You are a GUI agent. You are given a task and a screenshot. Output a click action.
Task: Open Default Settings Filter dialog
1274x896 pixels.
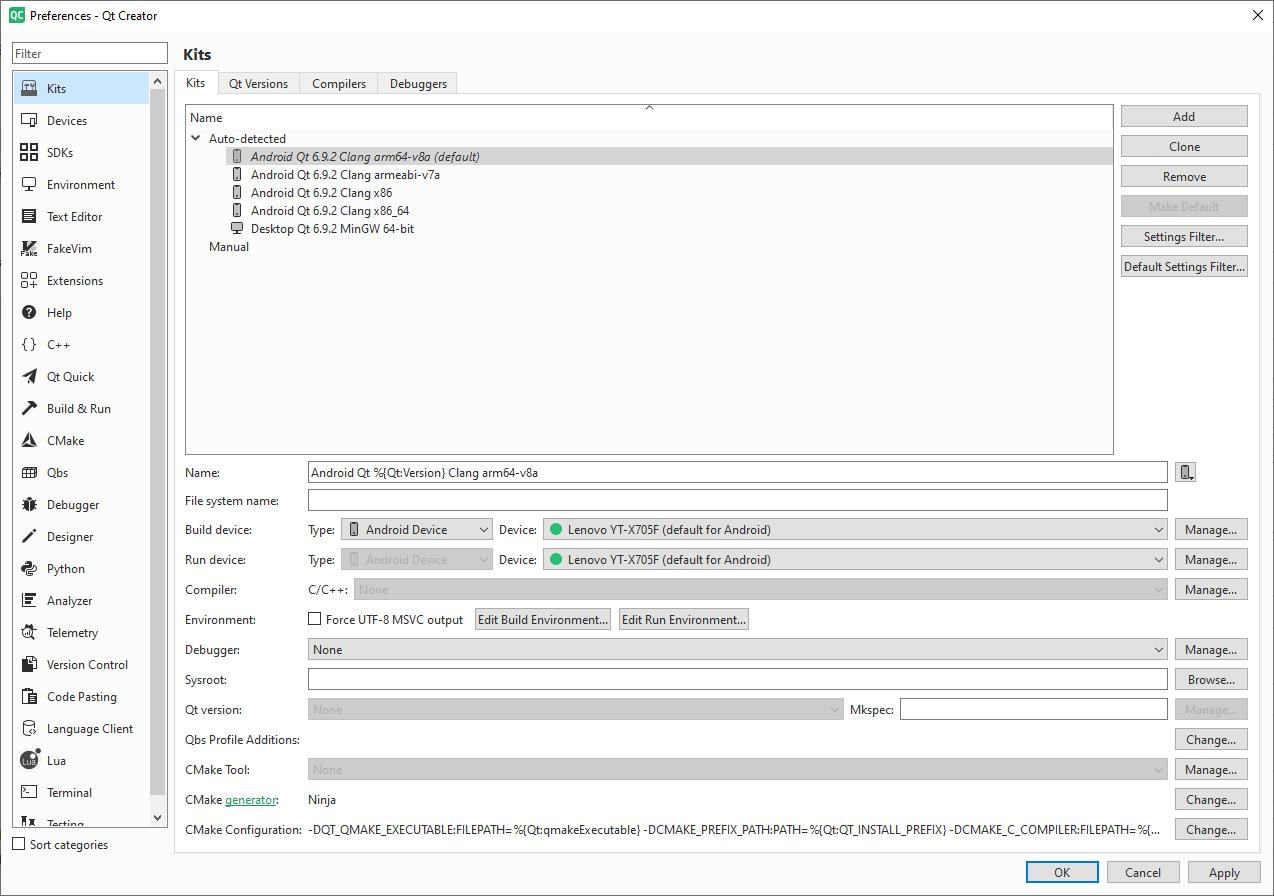[x=1184, y=267]
